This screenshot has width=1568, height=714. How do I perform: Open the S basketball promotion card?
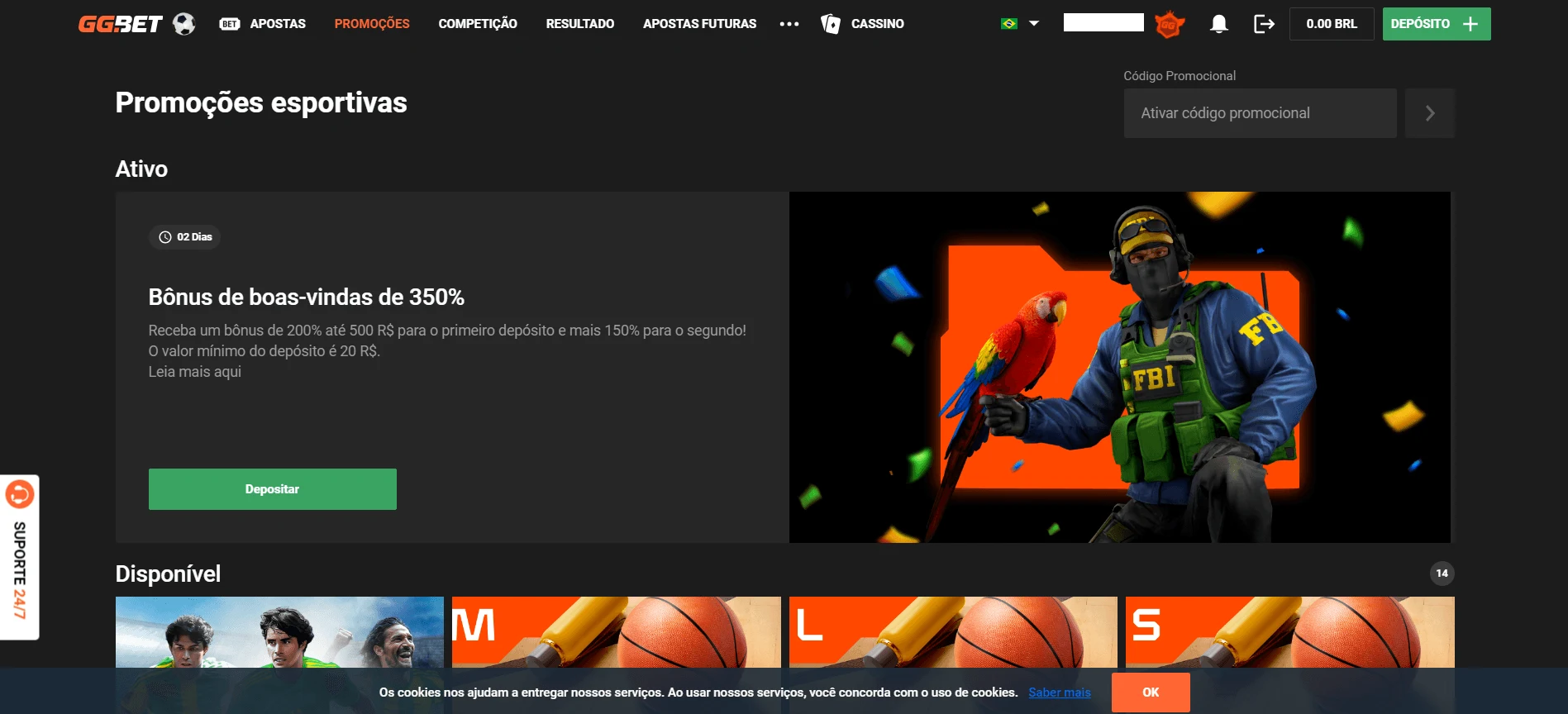pyautogui.click(x=1290, y=632)
